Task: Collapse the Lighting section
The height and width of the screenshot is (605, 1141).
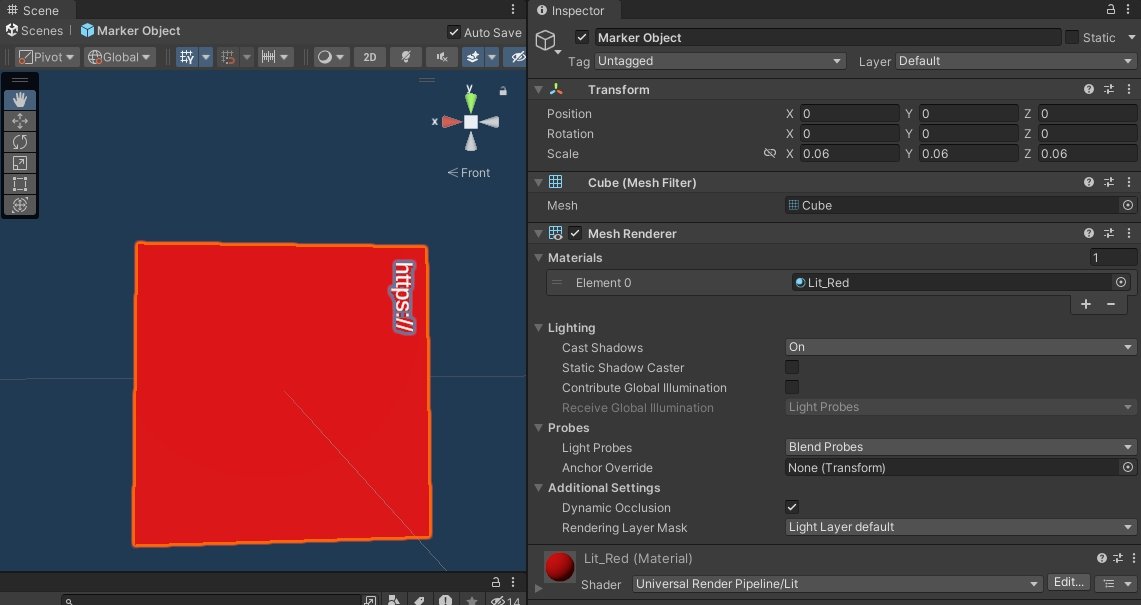Action: (538, 328)
